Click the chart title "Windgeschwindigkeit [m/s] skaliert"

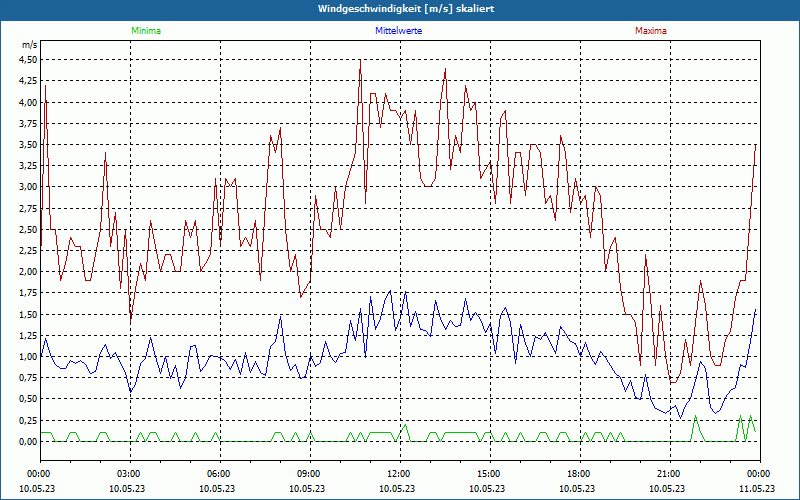click(x=406, y=9)
